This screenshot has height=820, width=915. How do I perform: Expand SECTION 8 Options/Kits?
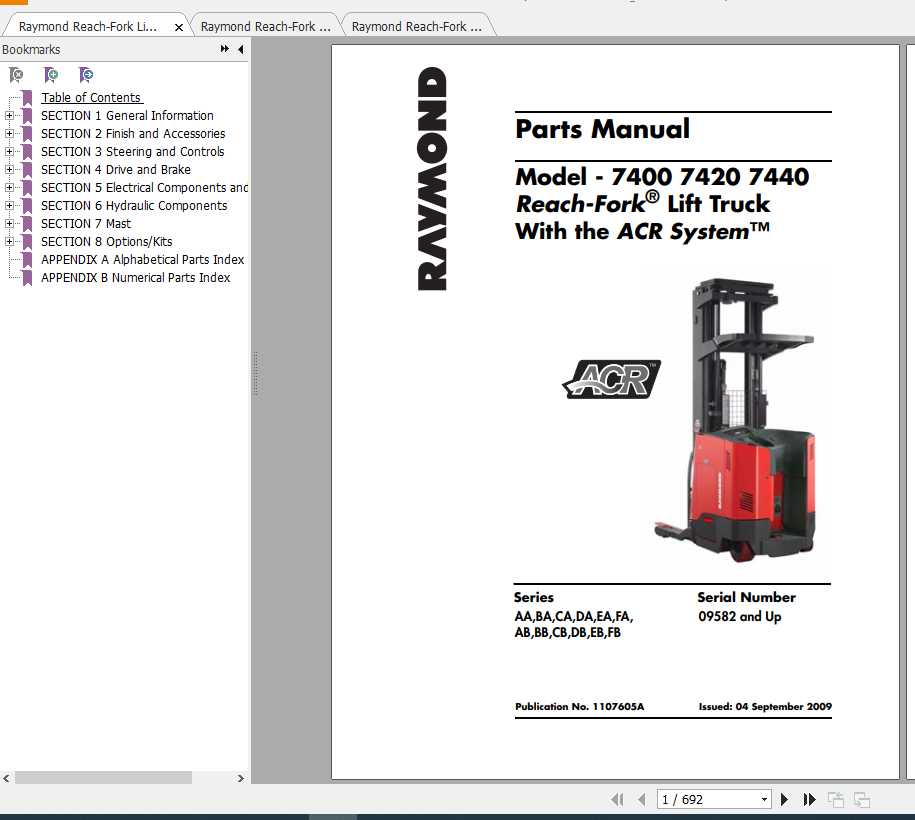tap(9, 242)
